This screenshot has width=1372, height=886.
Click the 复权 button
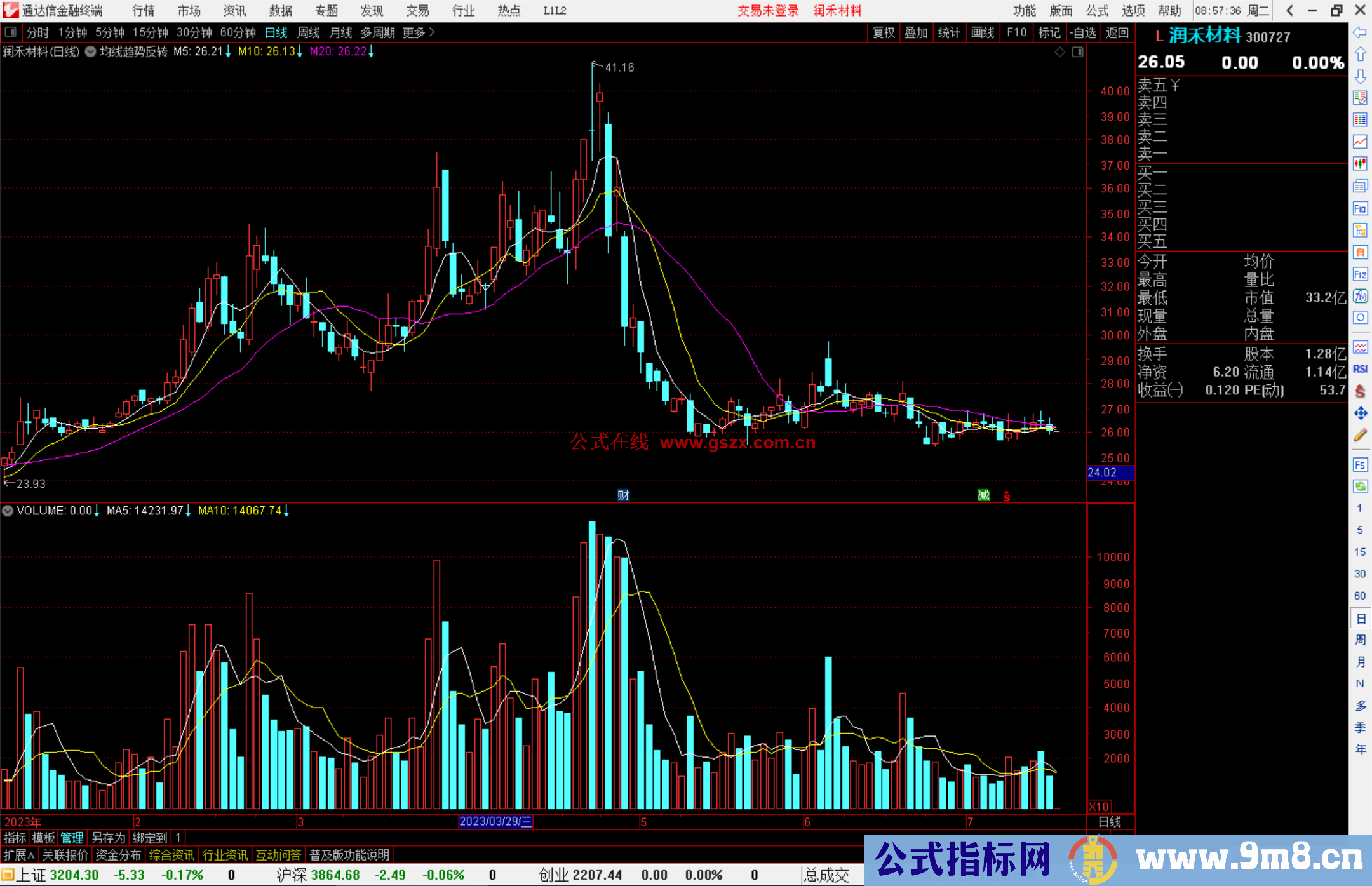pos(884,32)
